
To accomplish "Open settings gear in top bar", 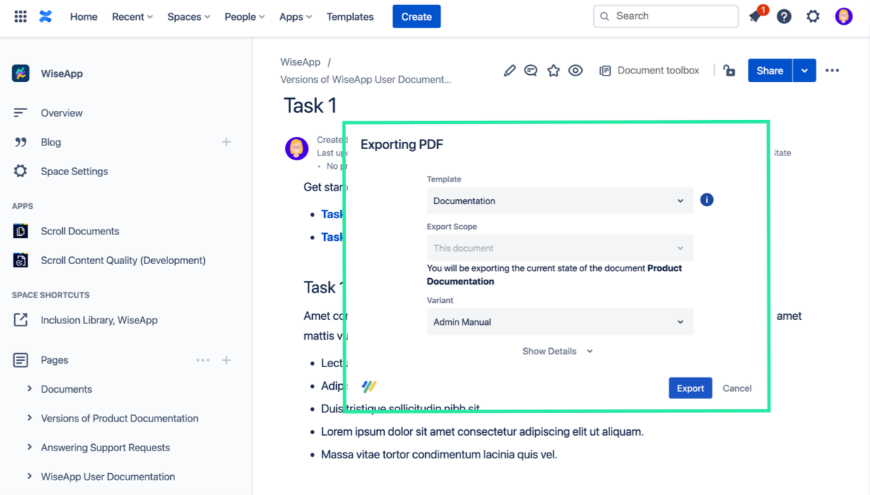I will 813,17.
